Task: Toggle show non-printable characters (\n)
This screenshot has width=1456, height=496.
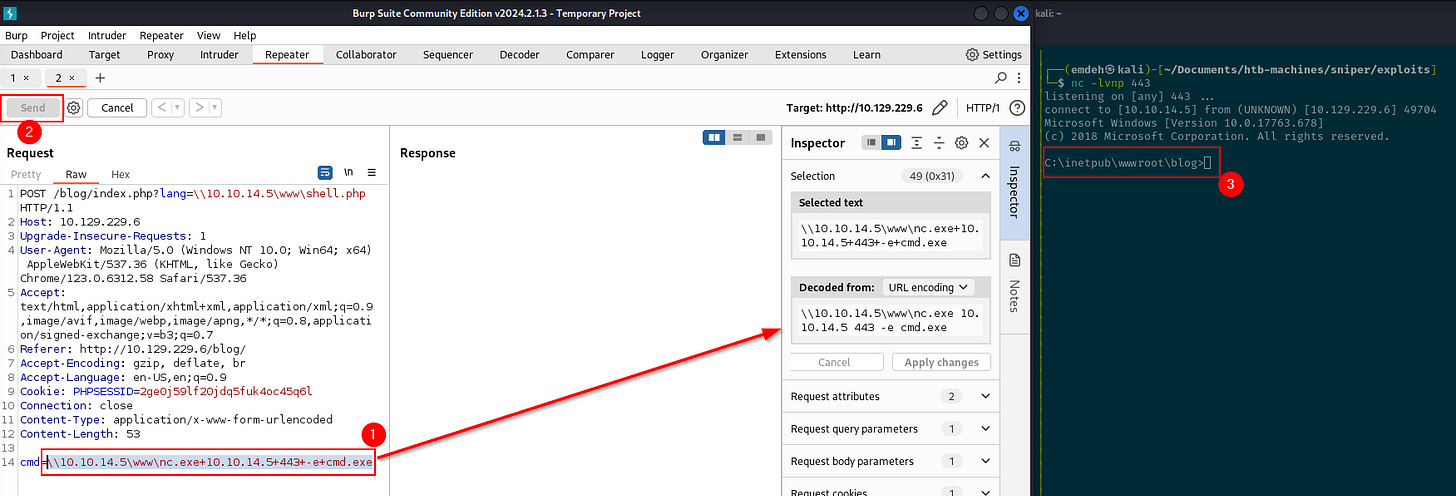Action: [x=349, y=173]
